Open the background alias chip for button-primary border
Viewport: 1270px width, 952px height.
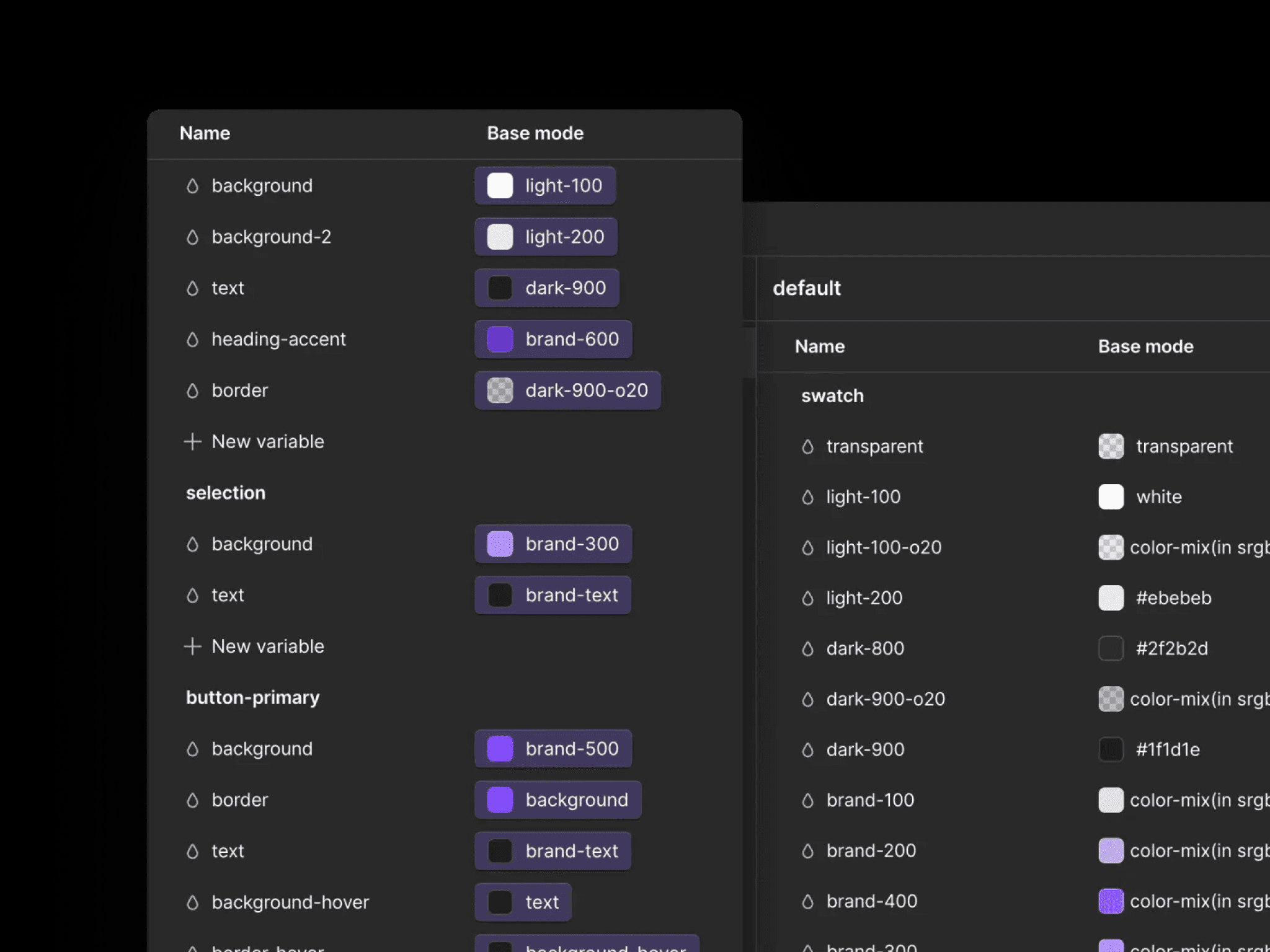[x=558, y=800]
